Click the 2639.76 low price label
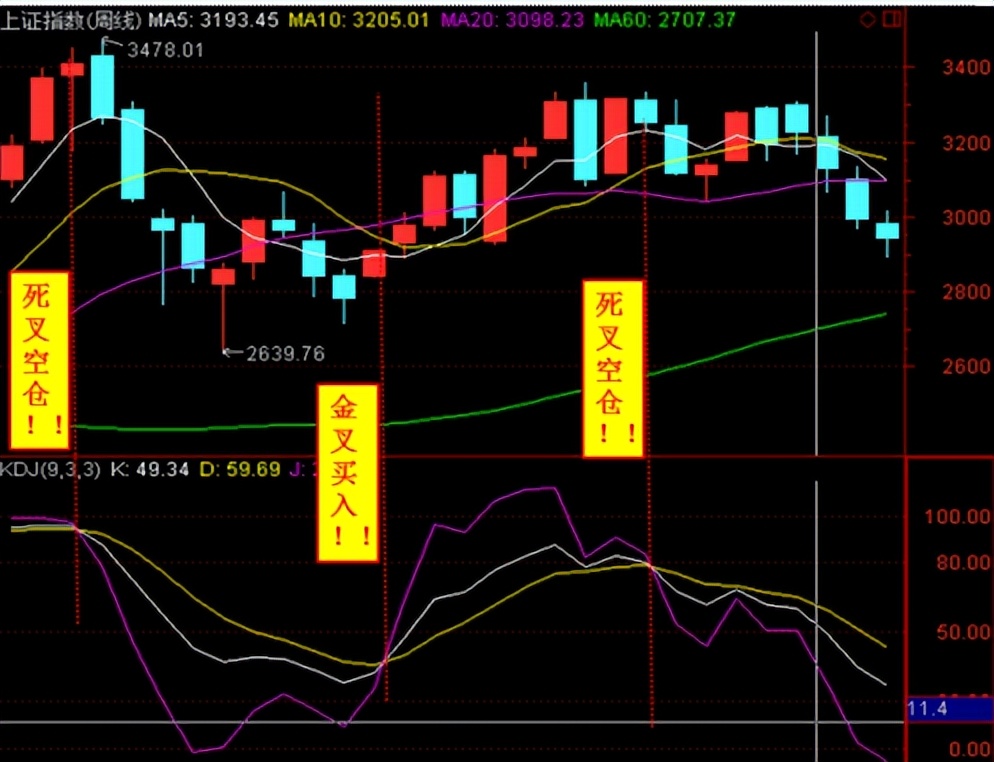This screenshot has width=994, height=762. click(285, 353)
